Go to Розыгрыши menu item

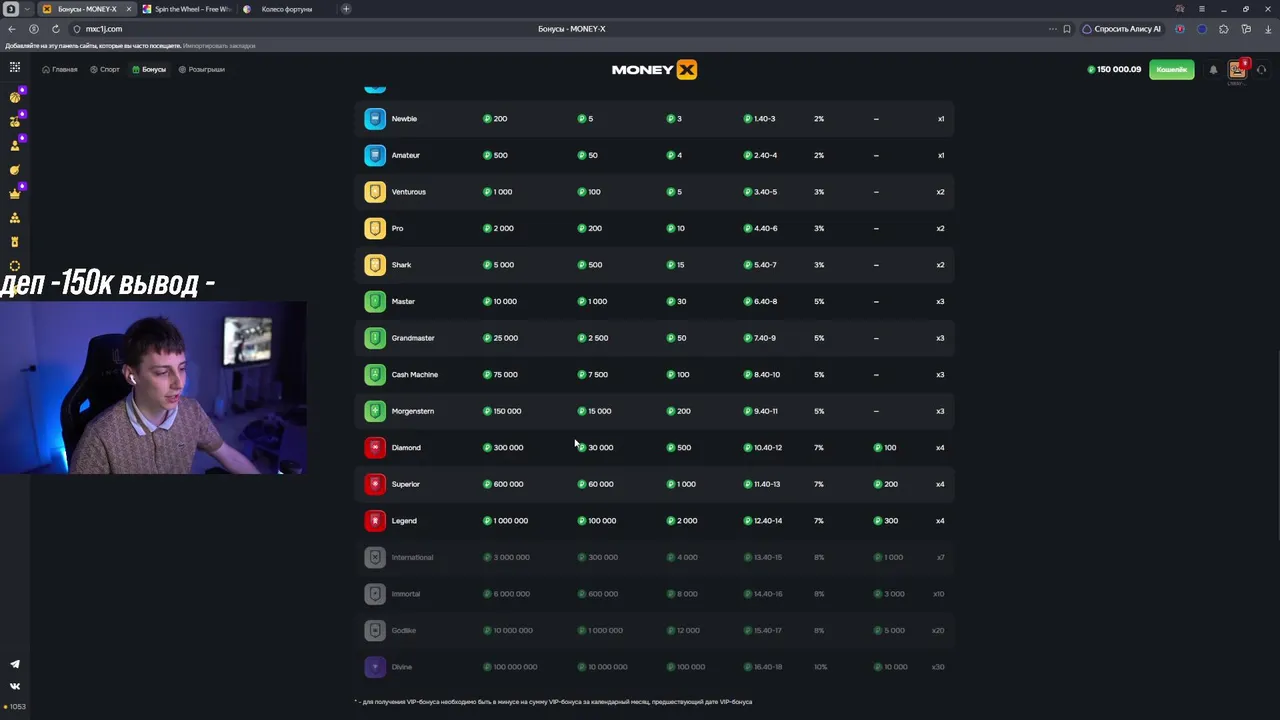(201, 69)
